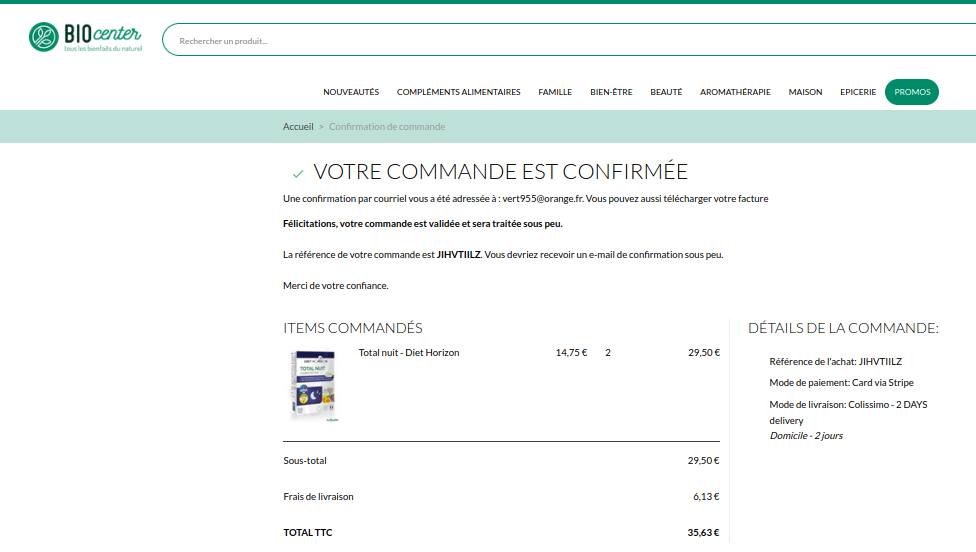Go to the Epicerie section
Viewport: 976px width, 552px height.
858,92
